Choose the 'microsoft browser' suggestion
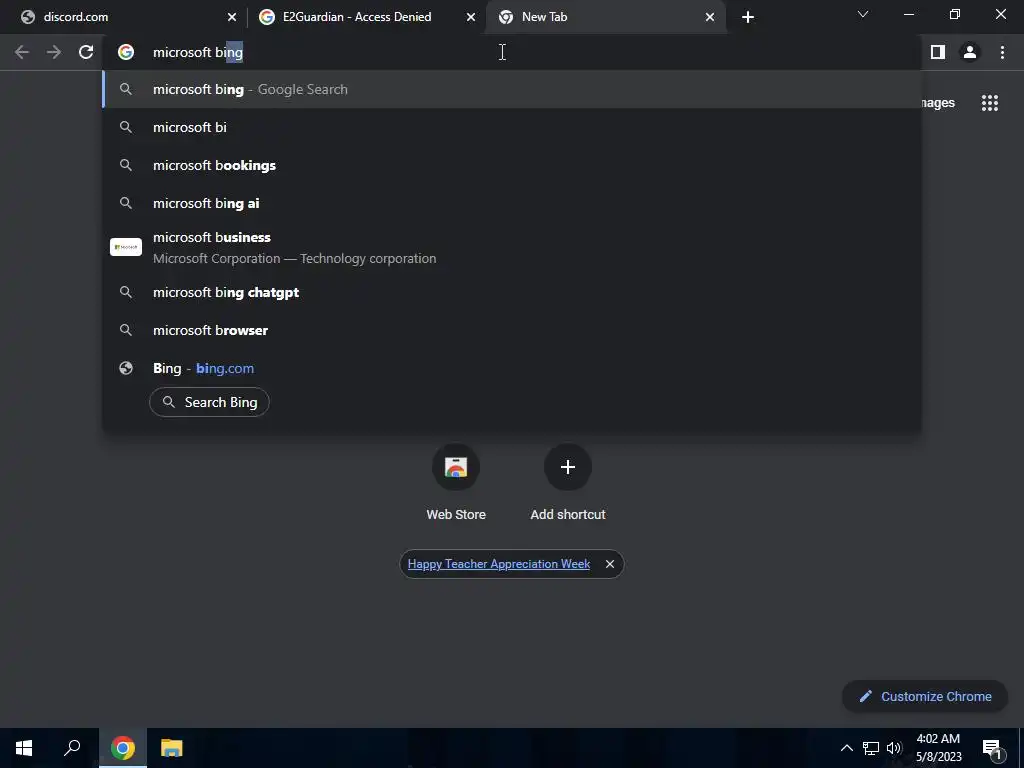1024x768 pixels. coord(512,330)
